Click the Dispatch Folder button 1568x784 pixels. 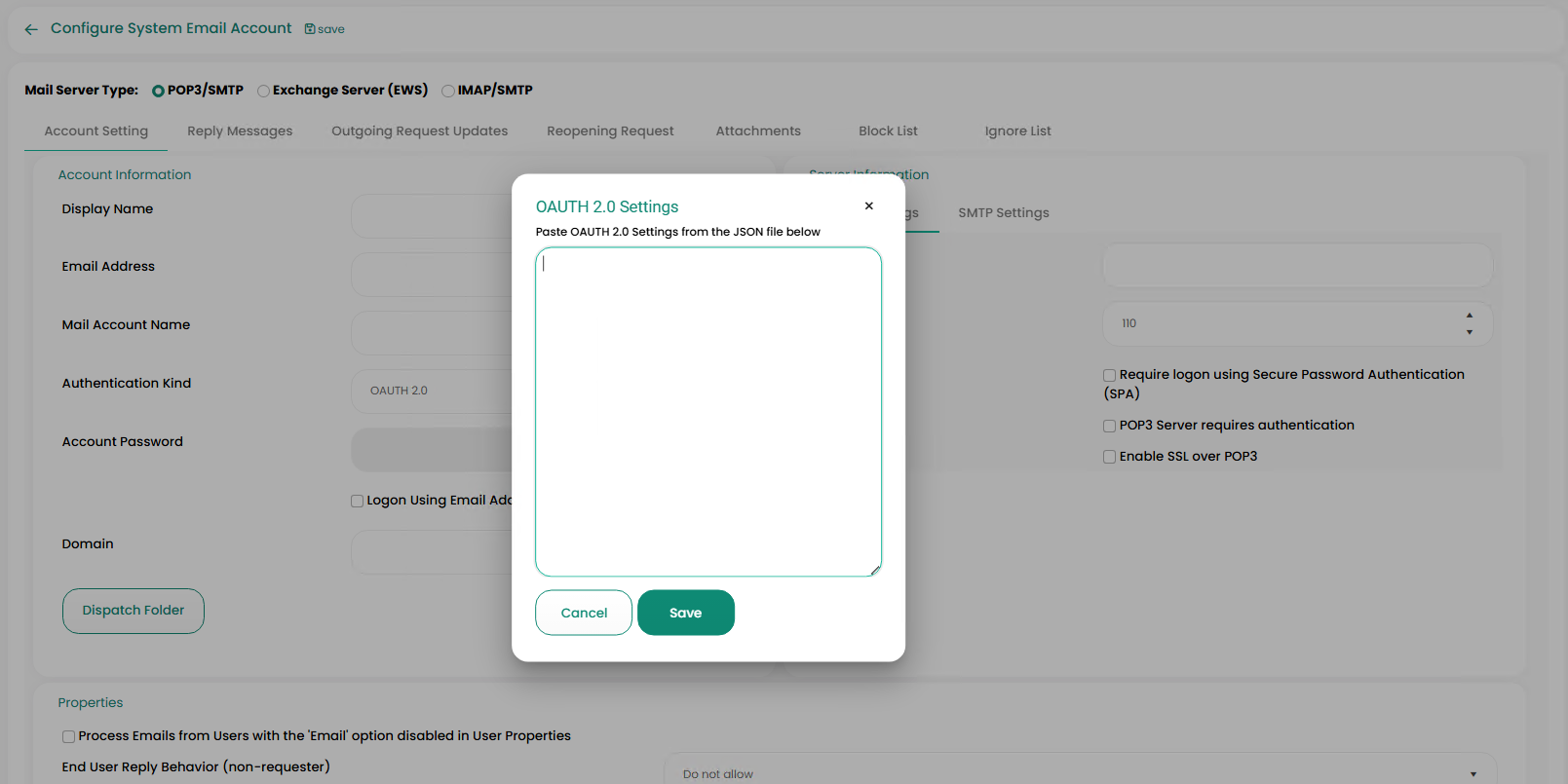tap(134, 611)
